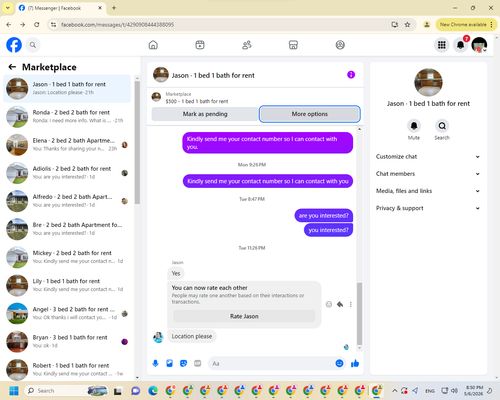Open the Lily conversation
Image resolution: width=500 pixels, height=400 pixels.
pos(67,285)
